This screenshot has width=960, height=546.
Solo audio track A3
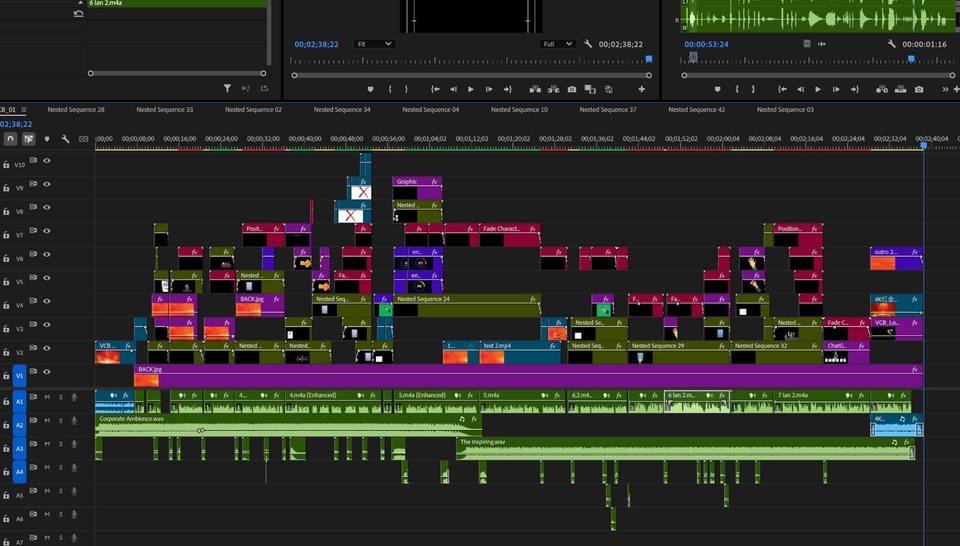[60, 447]
